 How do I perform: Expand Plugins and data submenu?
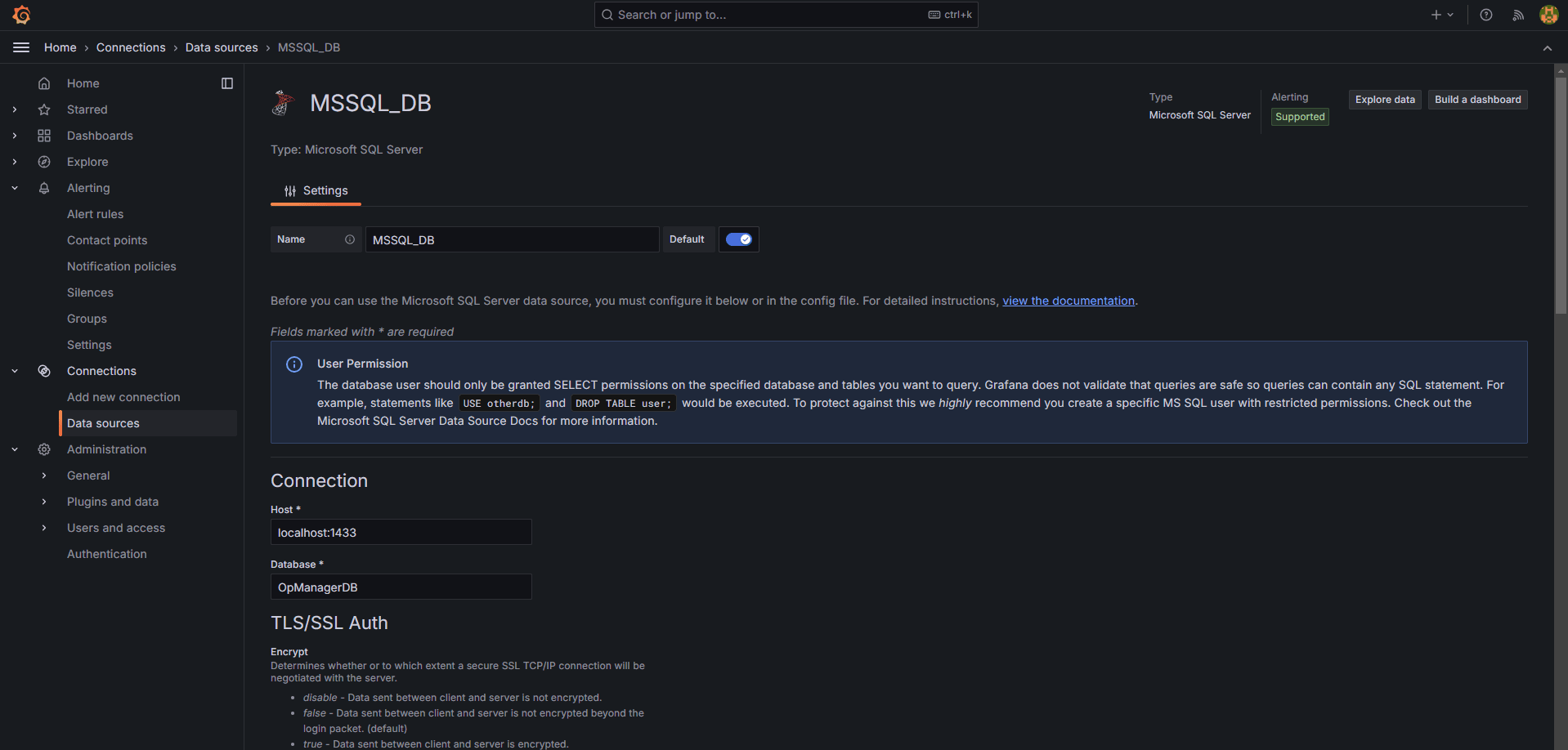44,502
